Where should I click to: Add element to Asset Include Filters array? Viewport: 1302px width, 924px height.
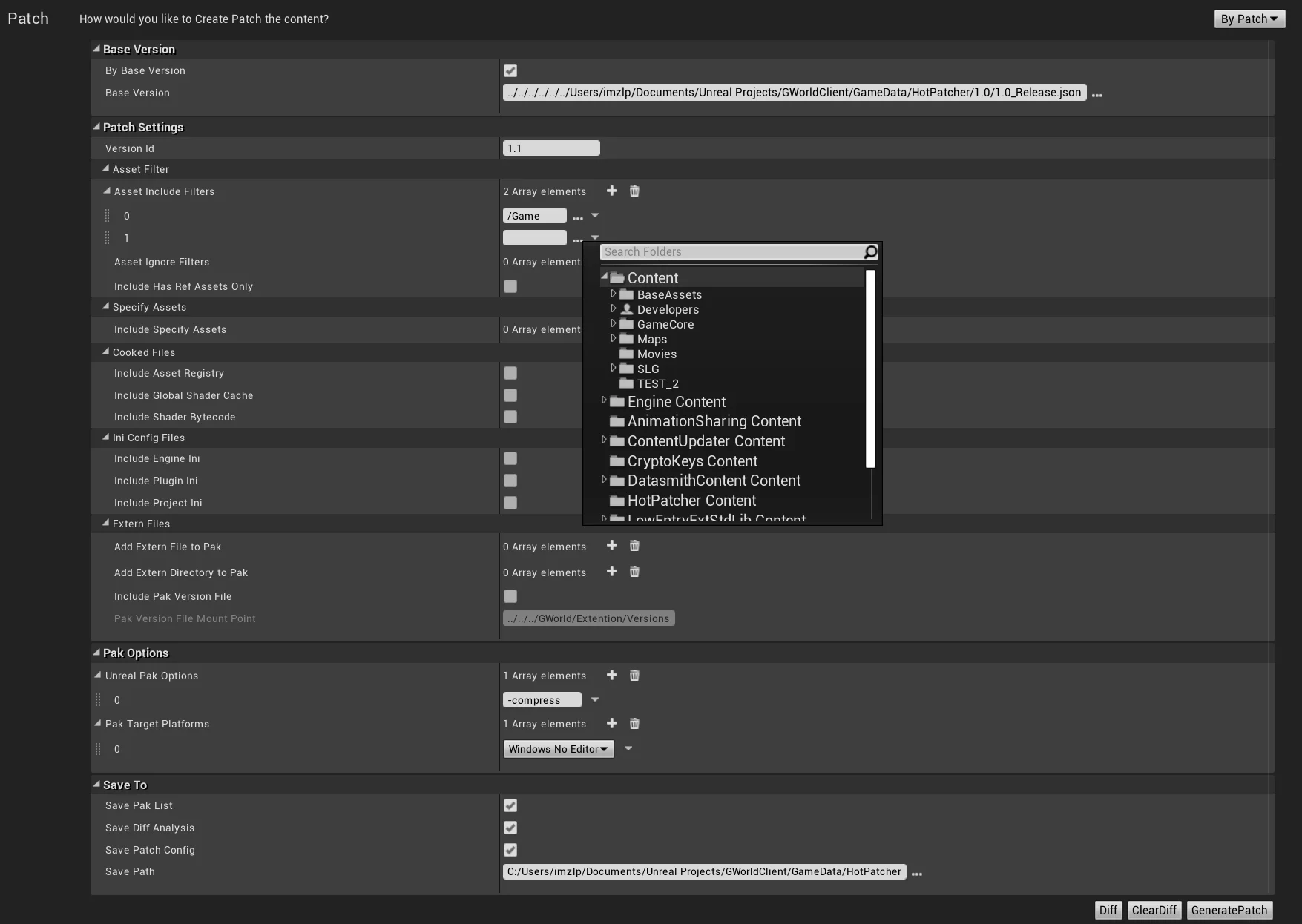click(611, 191)
